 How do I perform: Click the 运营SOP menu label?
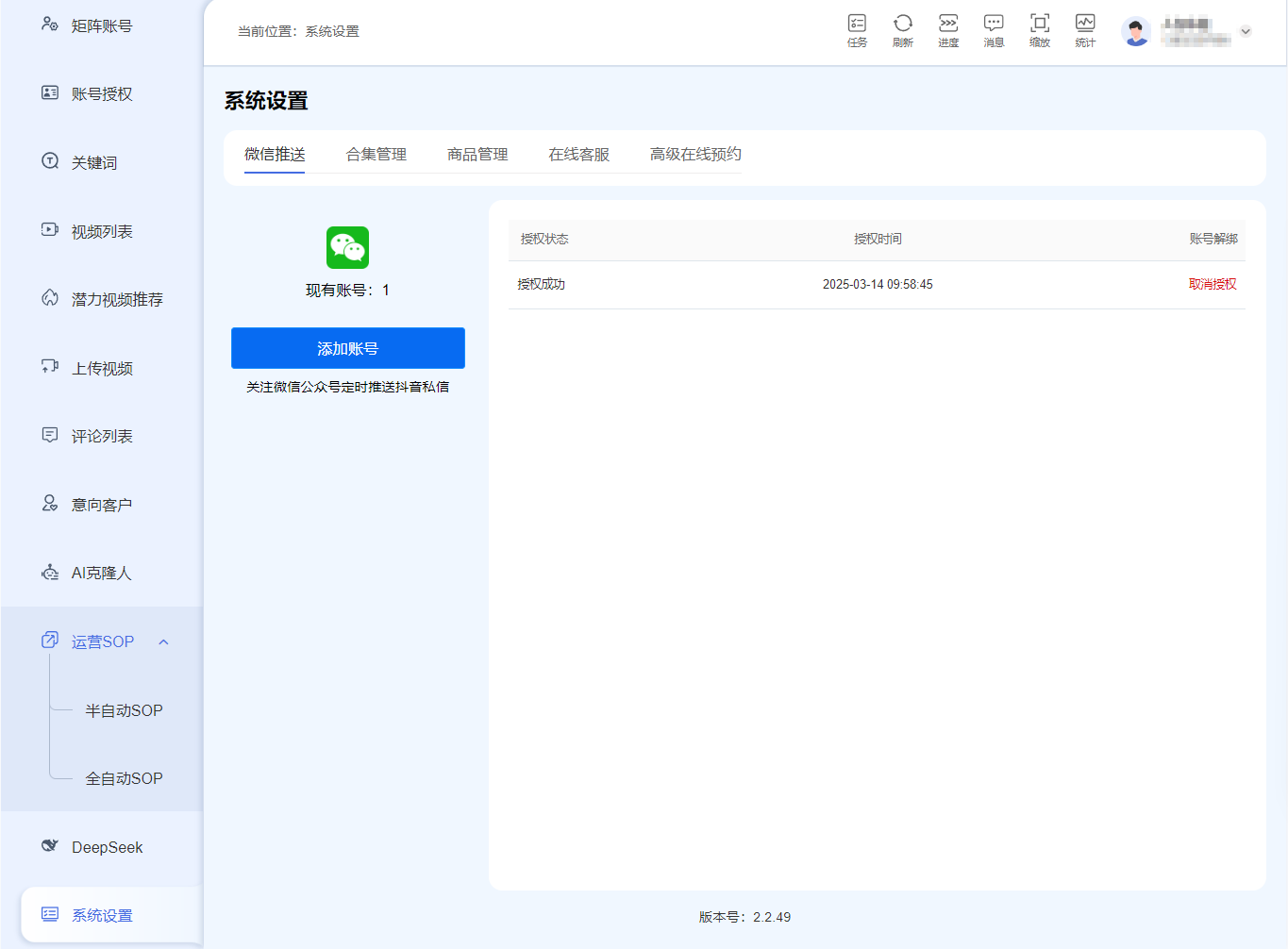tap(103, 641)
